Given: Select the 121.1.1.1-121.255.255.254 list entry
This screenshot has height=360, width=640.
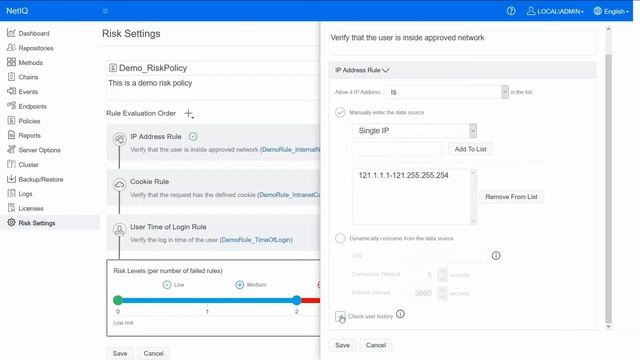Looking at the screenshot, I should [x=403, y=176].
